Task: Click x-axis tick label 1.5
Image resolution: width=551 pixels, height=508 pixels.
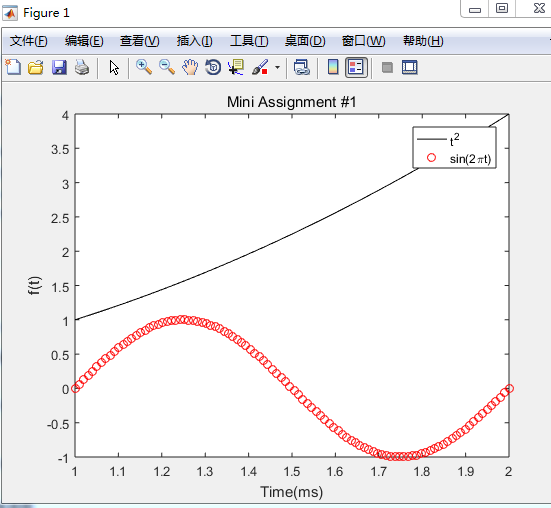Action: pyautogui.click(x=292, y=471)
